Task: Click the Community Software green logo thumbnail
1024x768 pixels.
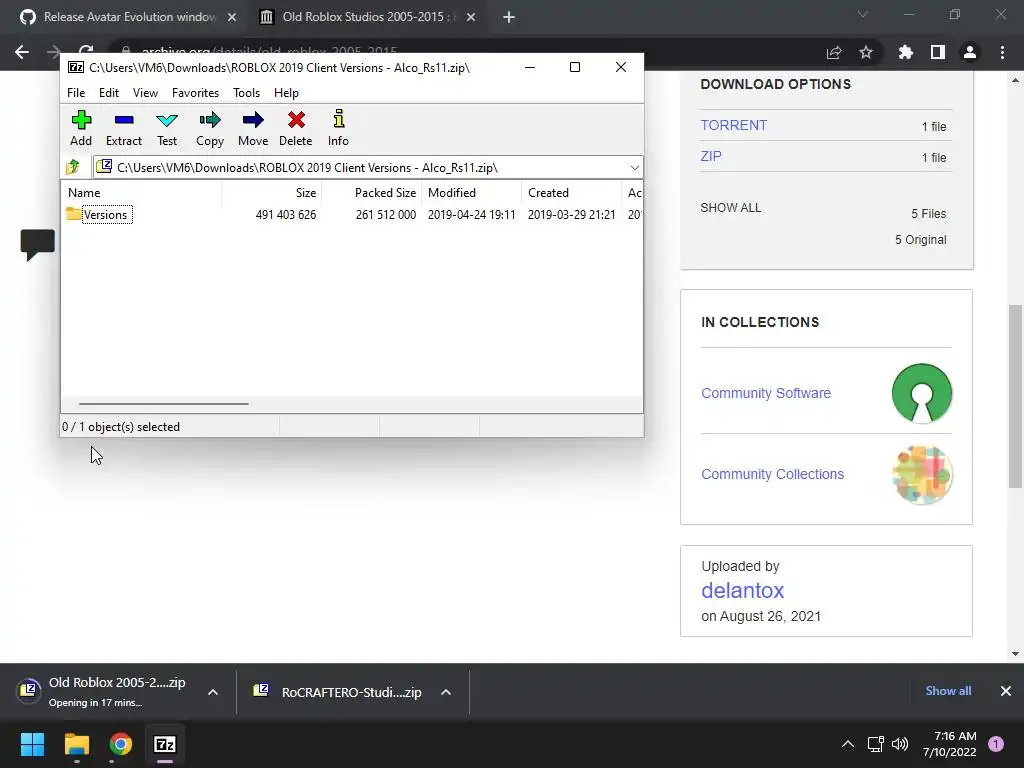Action: click(x=921, y=393)
